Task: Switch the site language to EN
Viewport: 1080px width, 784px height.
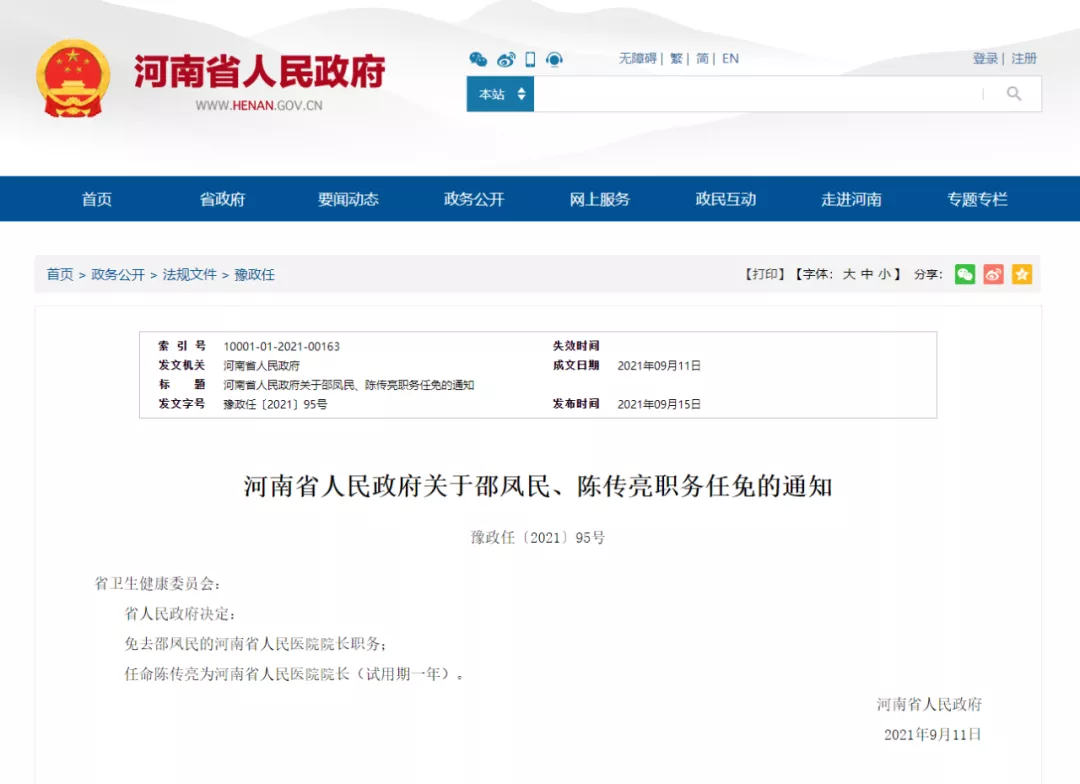Action: tap(729, 59)
